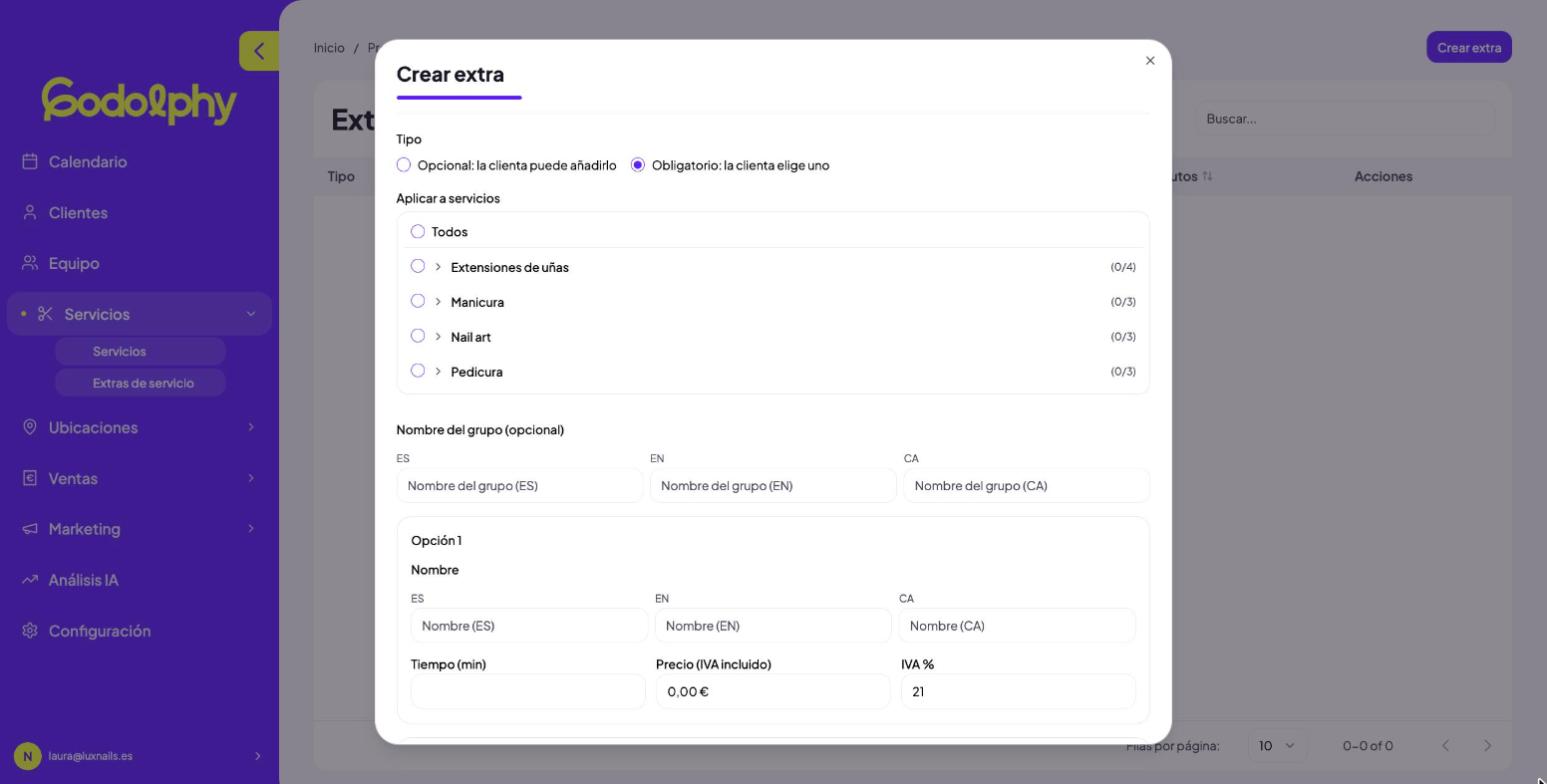Click the Godolphy logo
1547x784 pixels.
(x=139, y=101)
